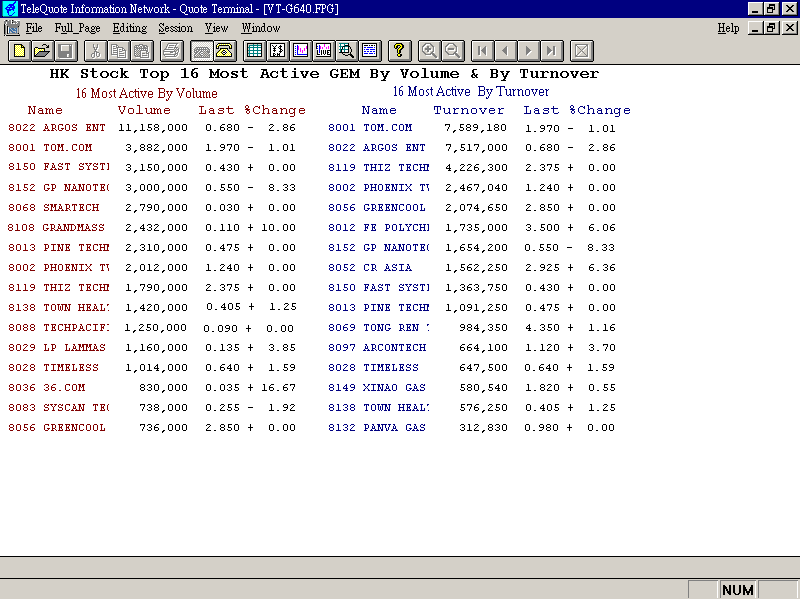Click the NUM indicator in status bar
The height and width of the screenshot is (600, 800).
tap(738, 590)
